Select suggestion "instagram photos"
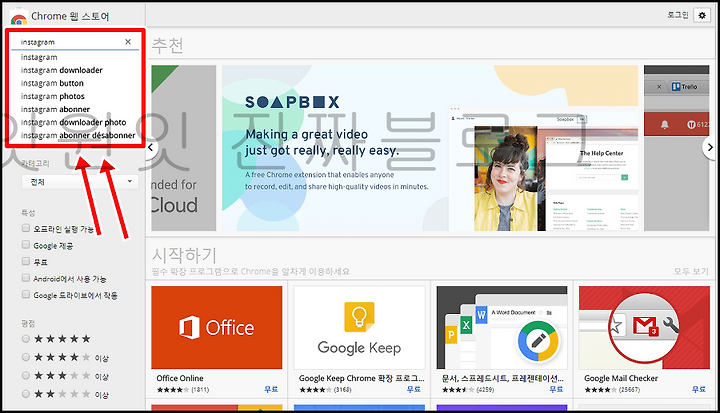Screen dimensions: 720x413 click(52, 96)
